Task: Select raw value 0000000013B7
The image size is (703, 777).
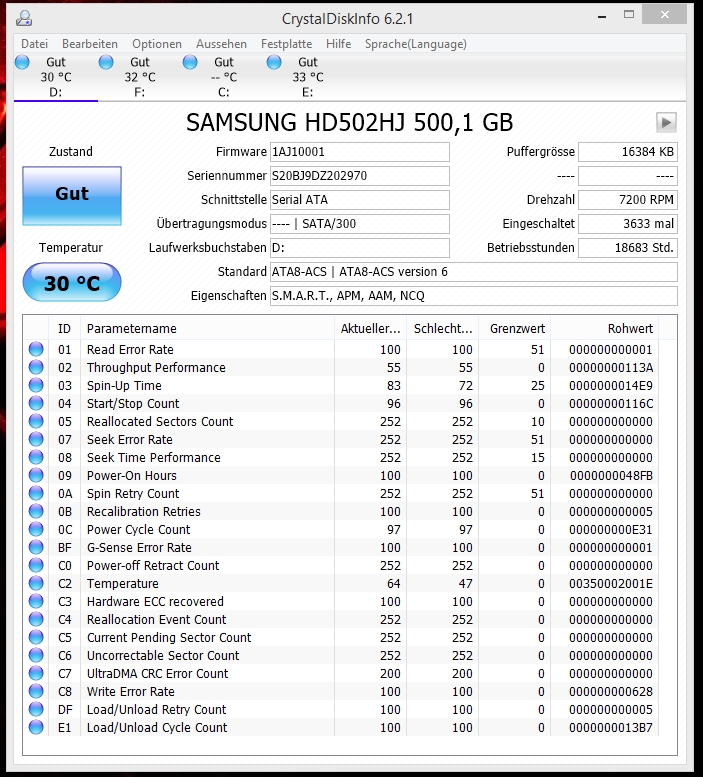Action: pos(611,728)
